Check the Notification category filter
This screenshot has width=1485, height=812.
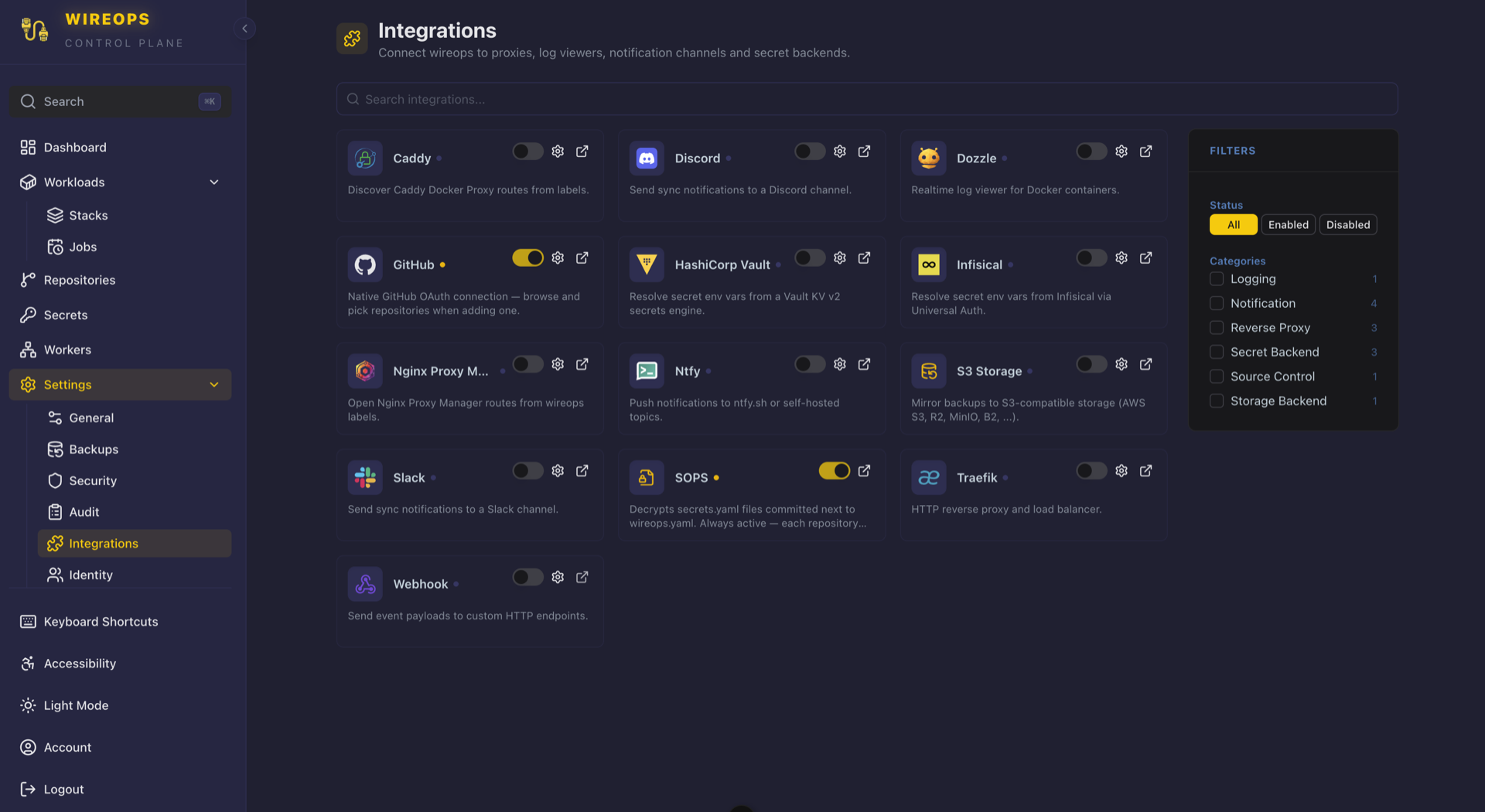[x=1217, y=304]
